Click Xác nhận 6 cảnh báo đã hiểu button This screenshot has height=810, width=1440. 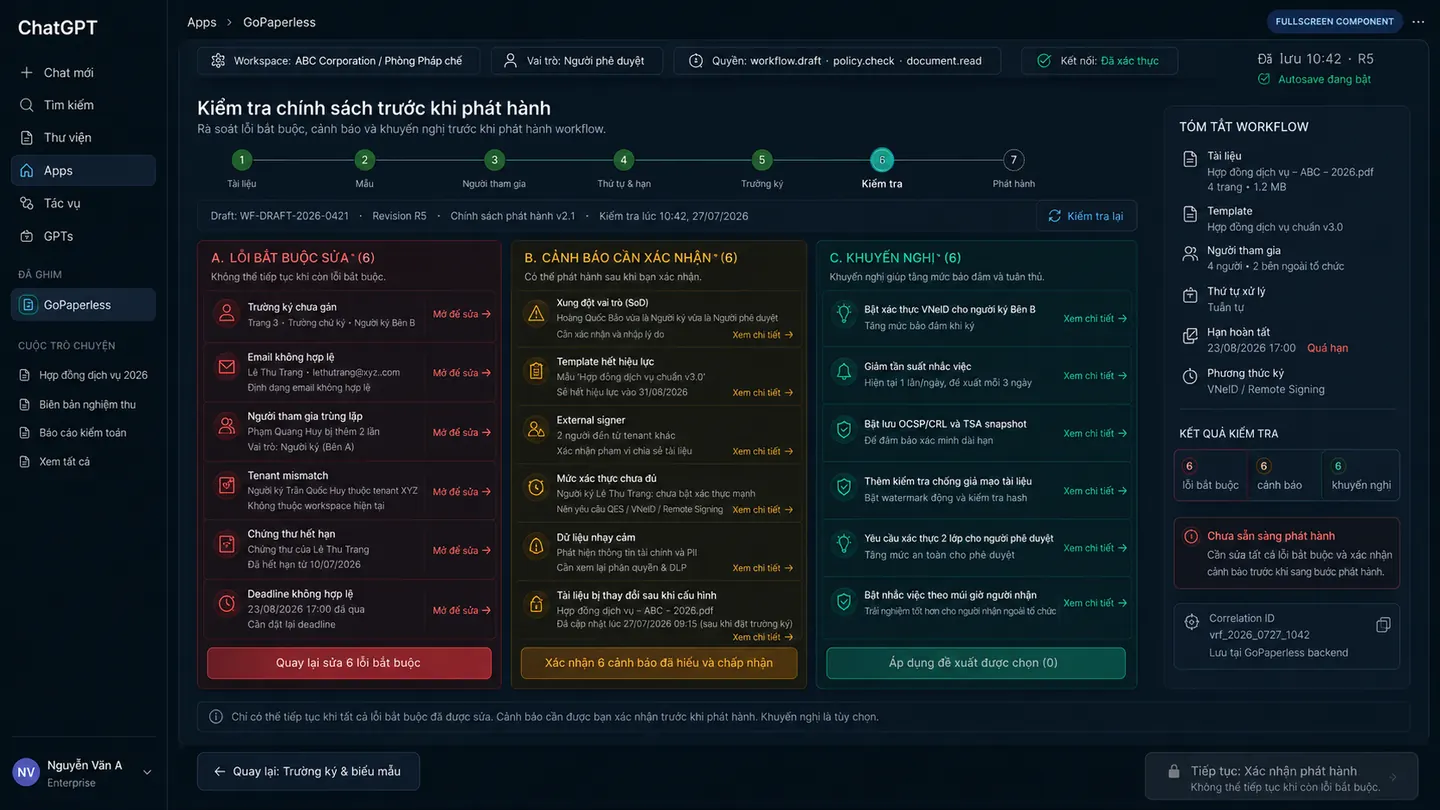(659, 663)
